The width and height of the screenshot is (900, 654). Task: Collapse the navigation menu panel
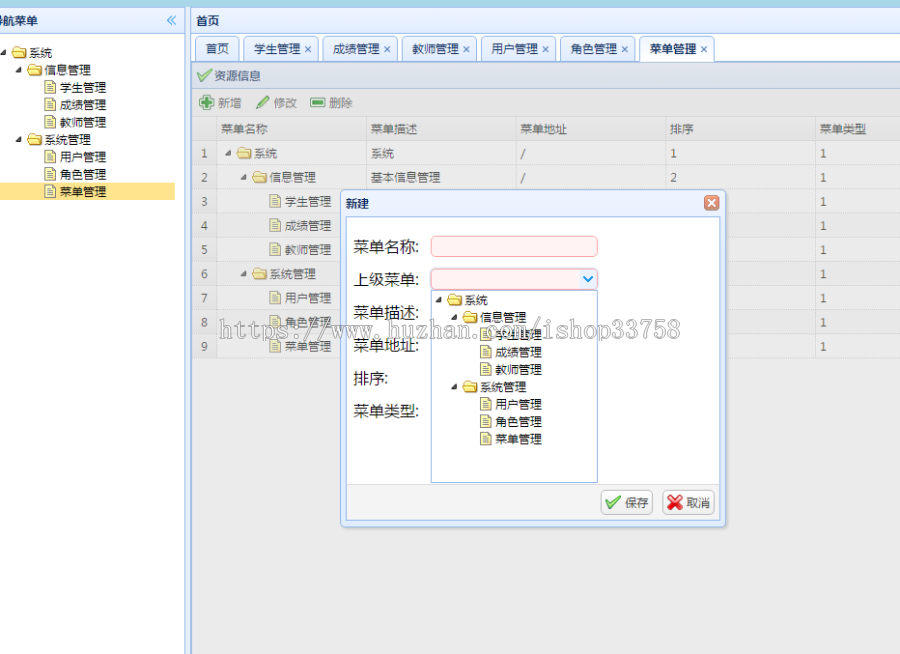click(x=171, y=21)
